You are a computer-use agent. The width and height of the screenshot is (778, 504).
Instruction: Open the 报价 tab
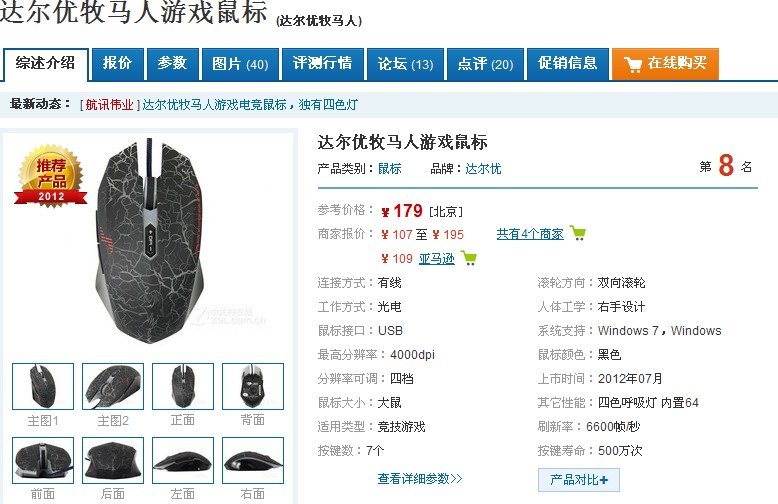coord(118,64)
